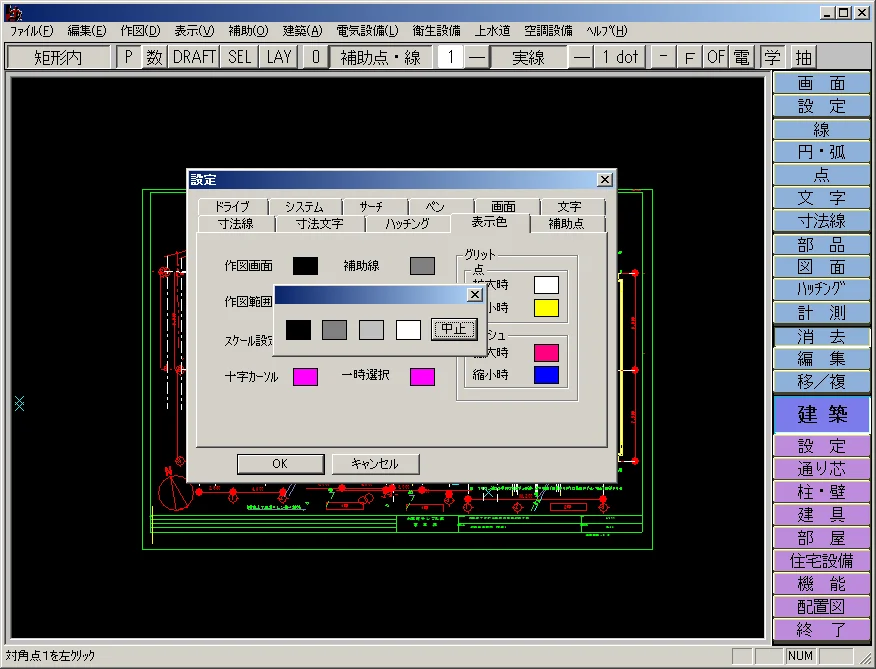This screenshot has height=669, width=876.
Task: Open the 補助点・線 layer selector
Action: point(381,57)
